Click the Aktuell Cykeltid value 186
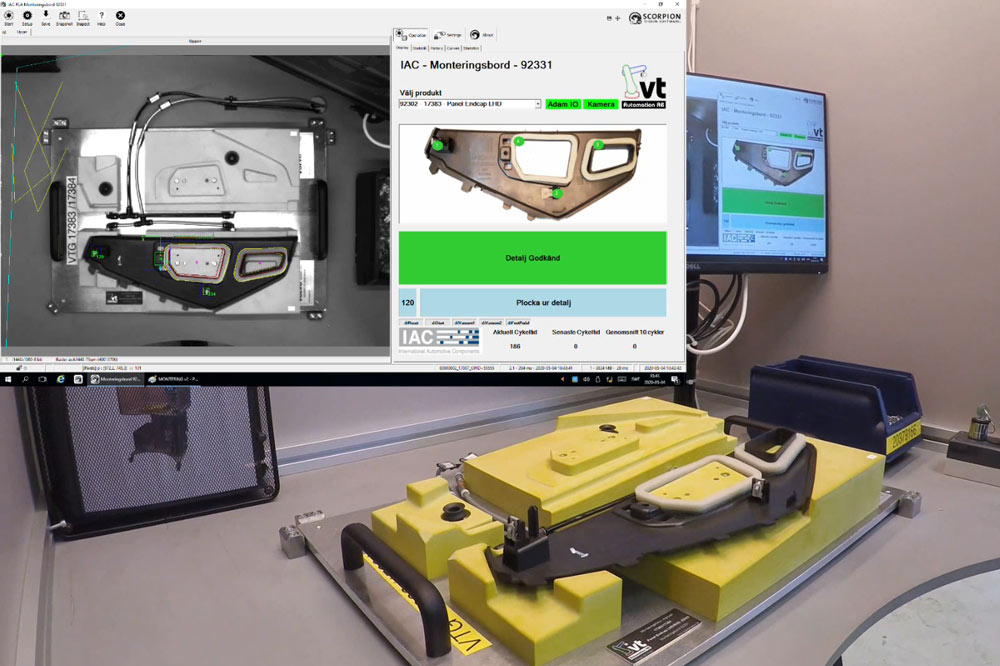 [x=515, y=346]
